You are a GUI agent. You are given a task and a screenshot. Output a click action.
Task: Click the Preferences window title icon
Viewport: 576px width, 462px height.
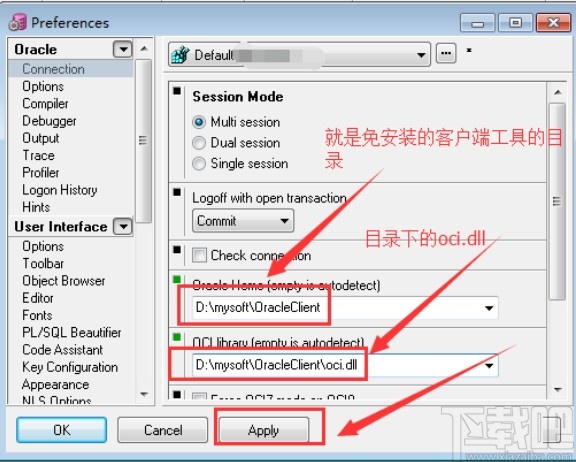coord(18,22)
